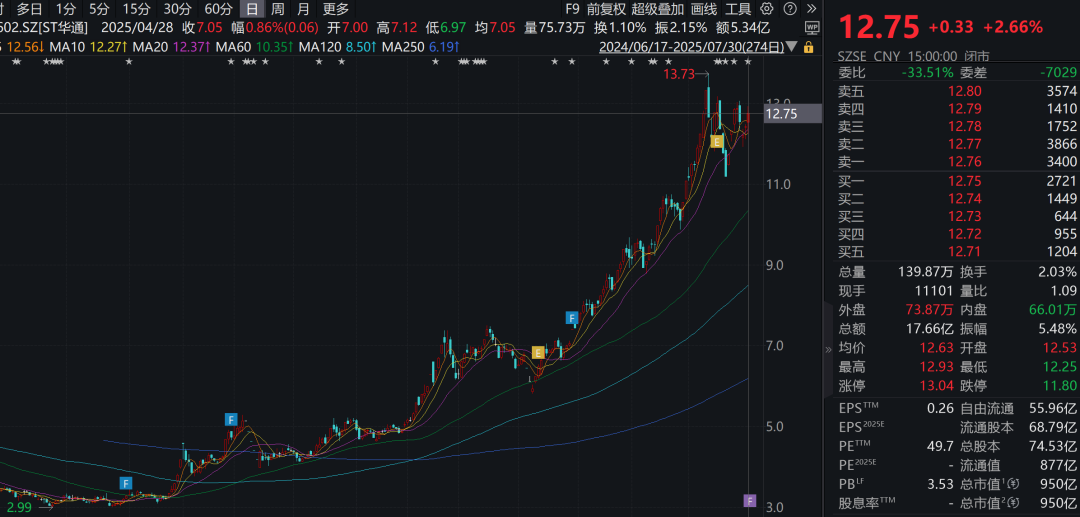
Task: Click the purple F marker at chart bottom
Action: coord(749,500)
